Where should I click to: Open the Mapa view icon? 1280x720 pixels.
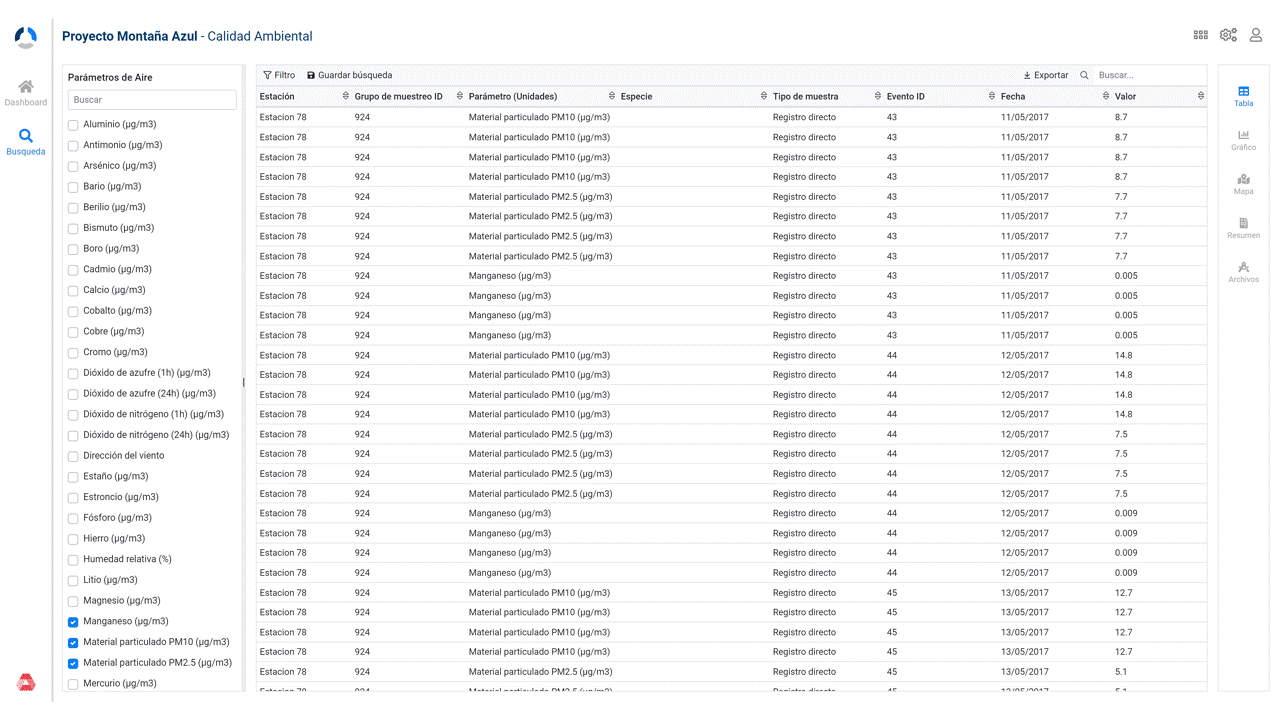(1243, 180)
